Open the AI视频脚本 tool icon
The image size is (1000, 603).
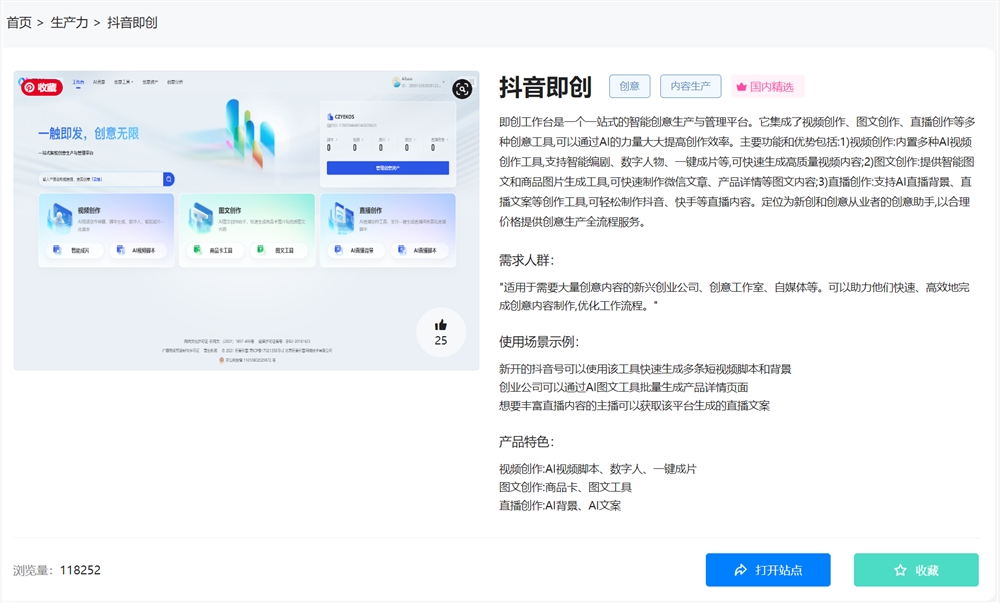121,248
